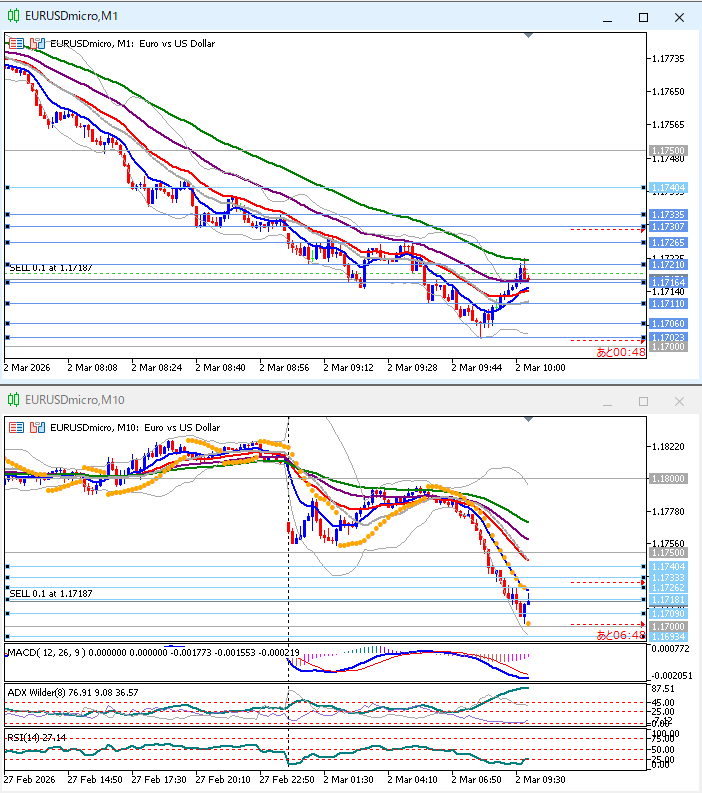The width and height of the screenshot is (702, 793).
Task: Toggle one-click trading icon in M1 chart
Action: click(37, 43)
